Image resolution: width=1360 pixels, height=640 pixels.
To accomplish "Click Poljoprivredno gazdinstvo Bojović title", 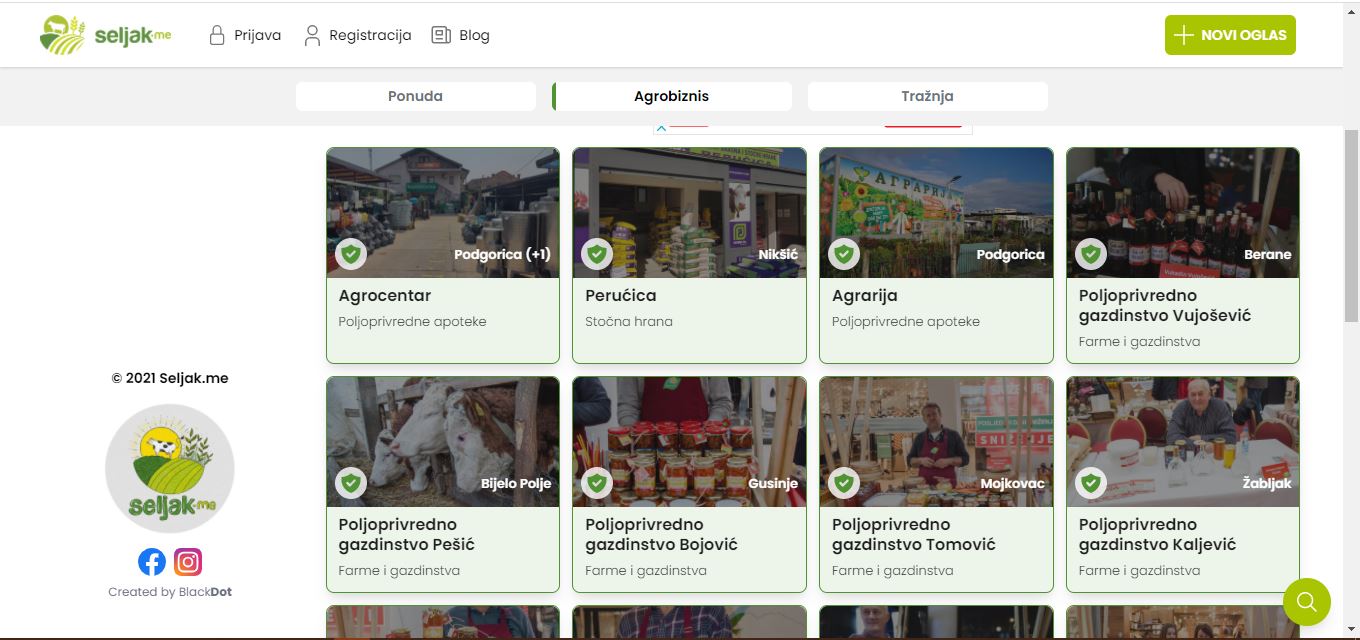I will pyautogui.click(x=661, y=535).
